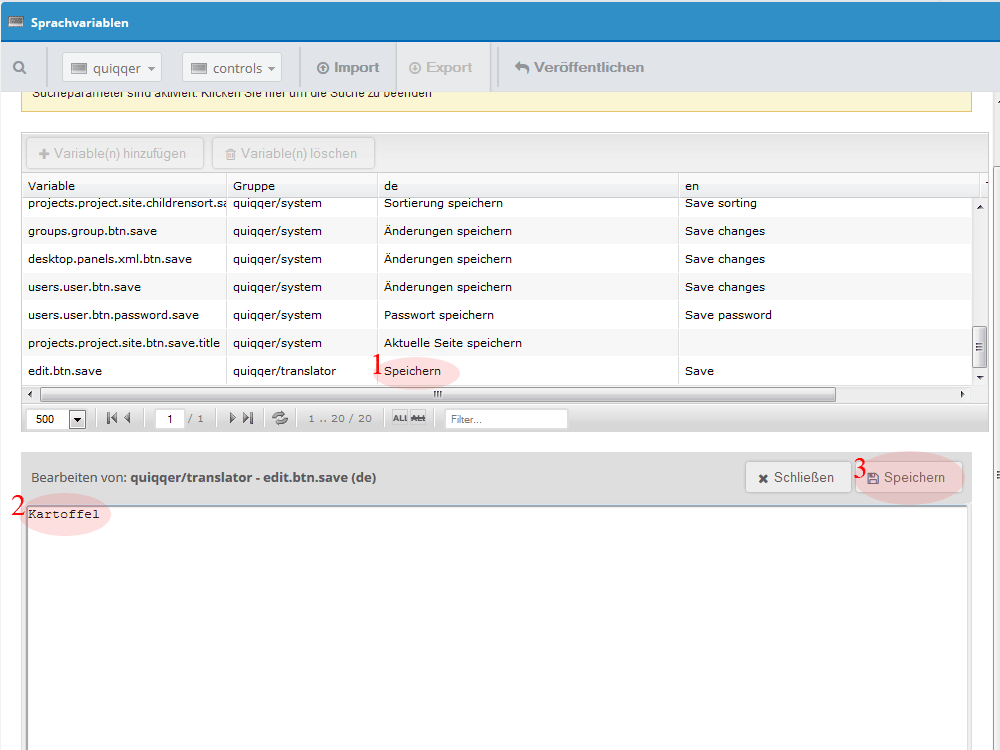This screenshot has width=1000, height=750.
Task: Click the yellow search-active notice bar
Action: coord(496,101)
